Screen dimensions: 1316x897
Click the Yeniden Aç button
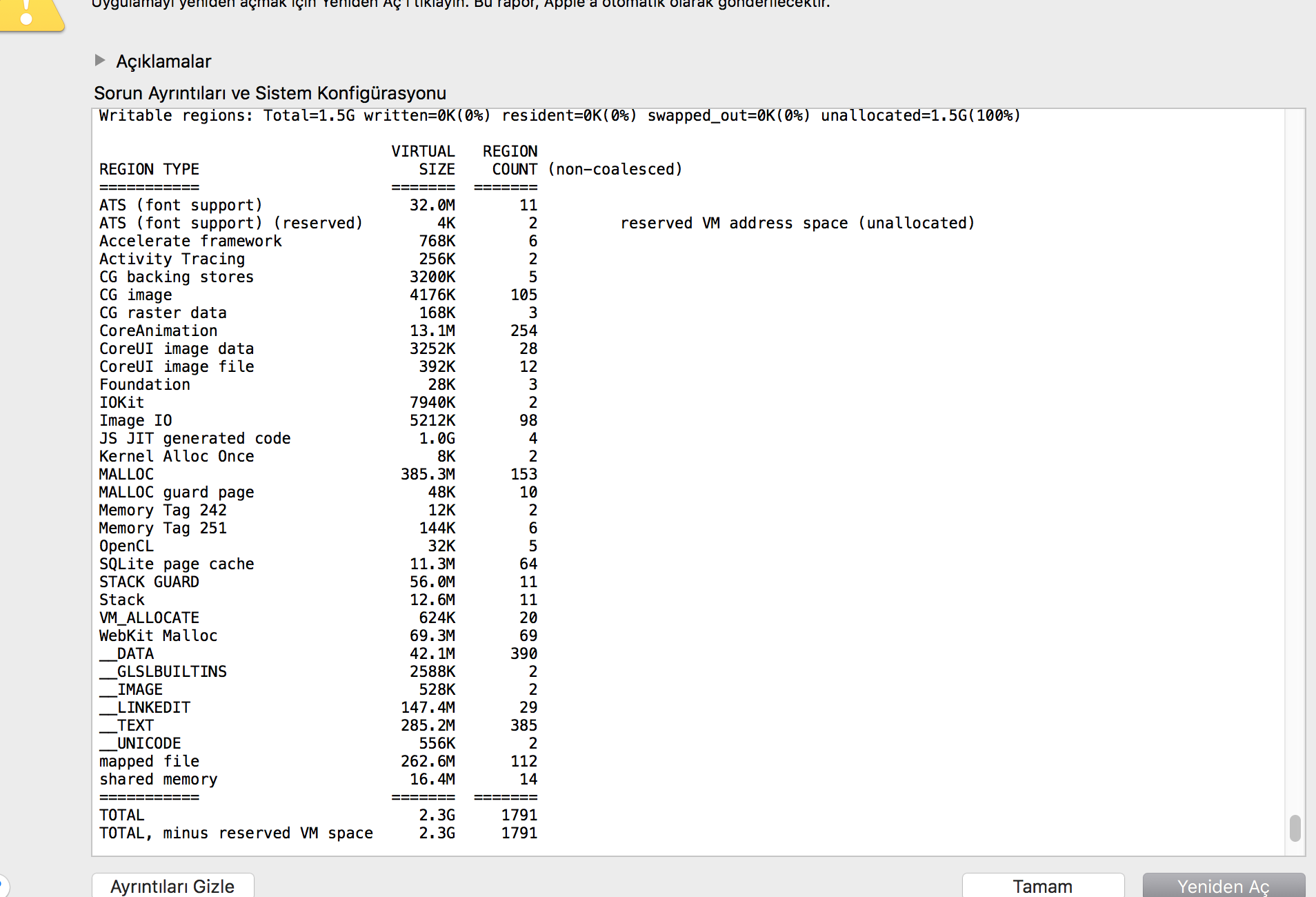pos(1223,886)
